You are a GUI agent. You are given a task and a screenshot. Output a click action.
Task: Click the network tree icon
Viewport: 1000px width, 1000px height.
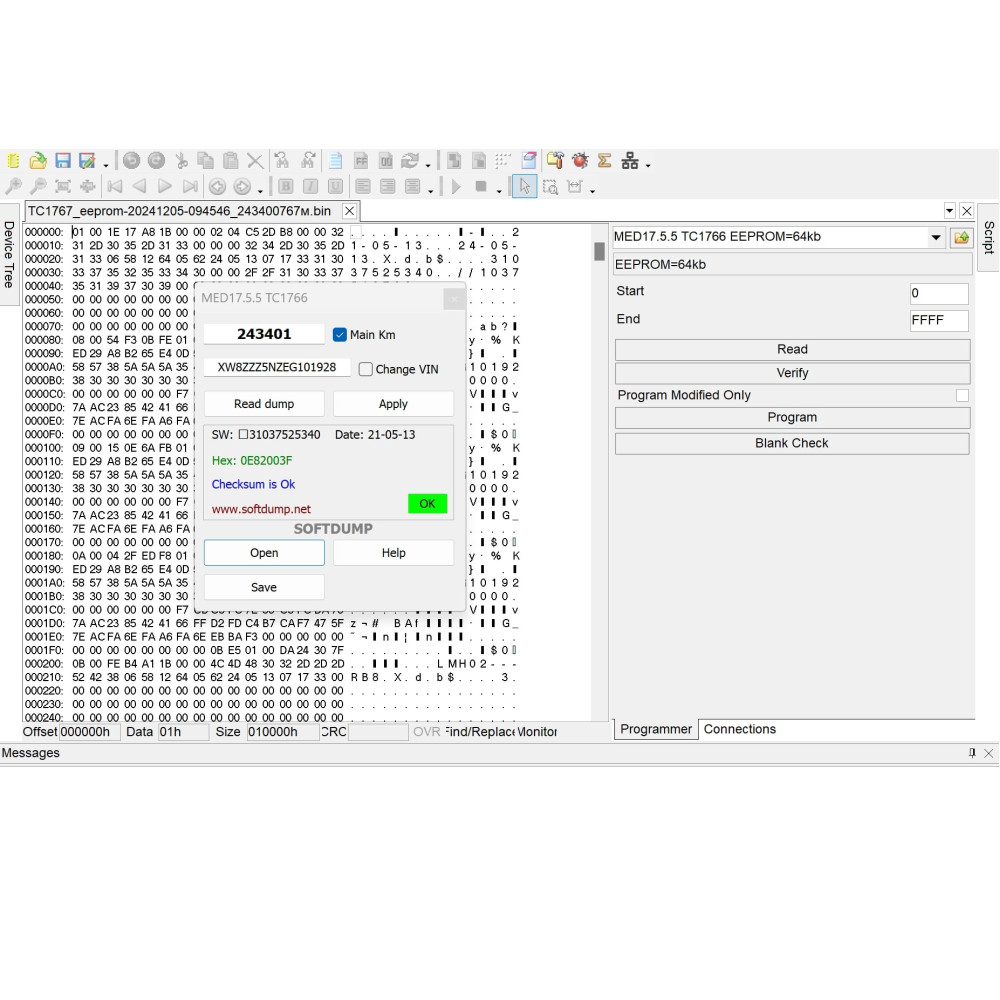[630, 161]
